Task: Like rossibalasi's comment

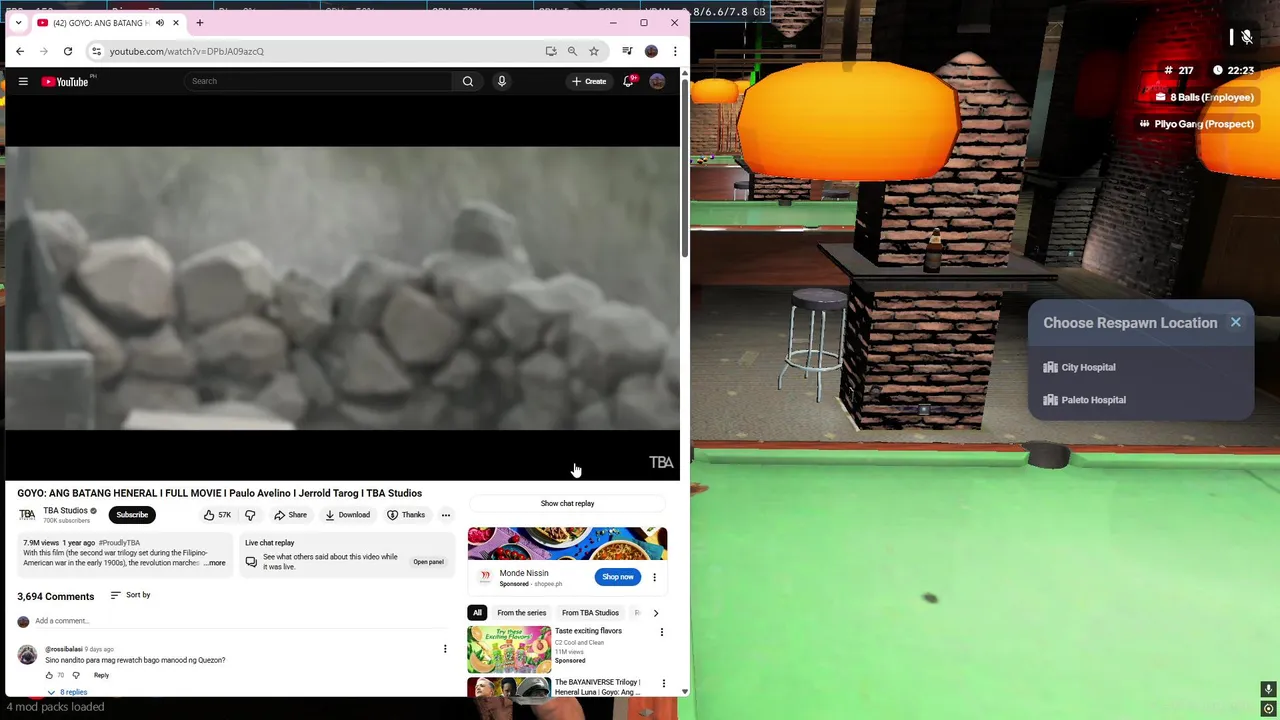Action: click(49, 675)
